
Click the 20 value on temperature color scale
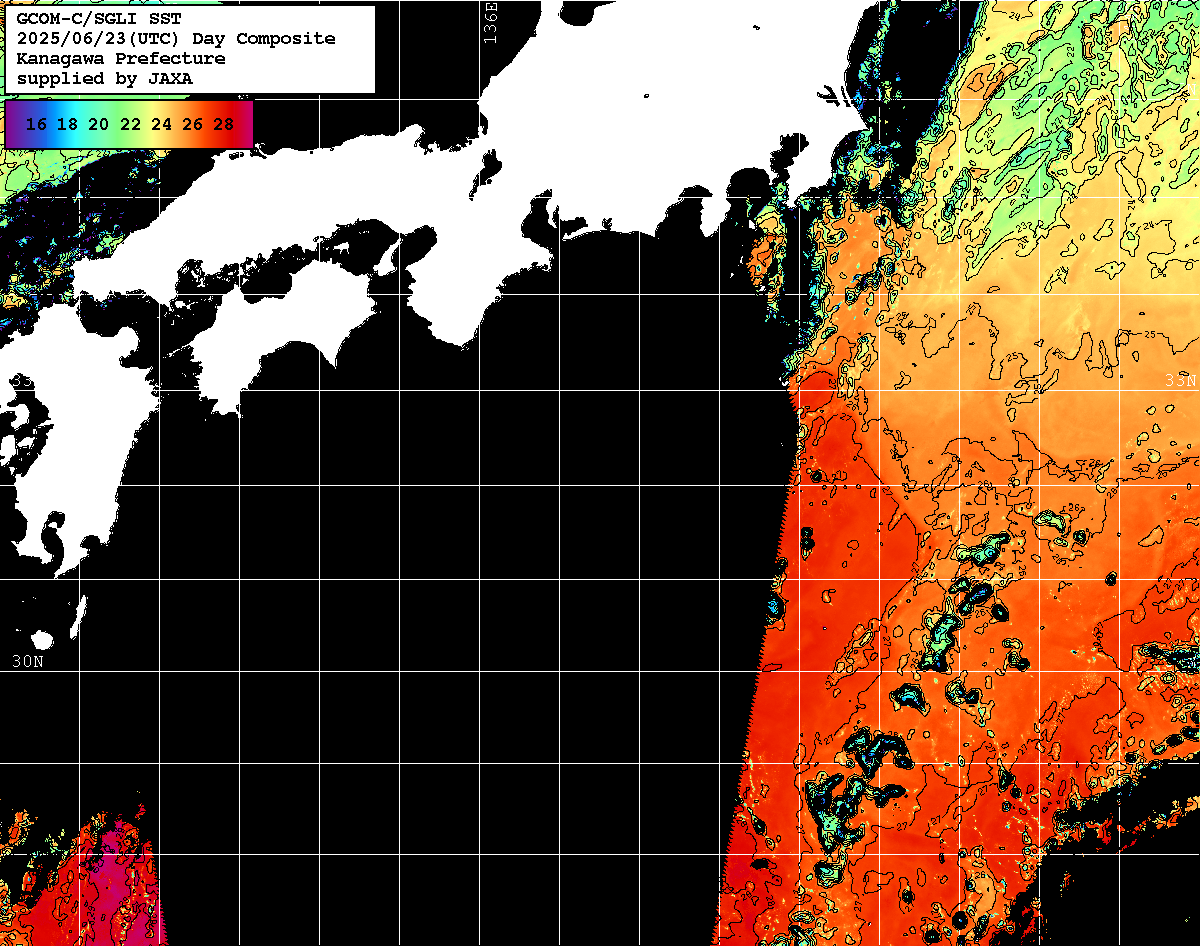pyautogui.click(x=98, y=124)
